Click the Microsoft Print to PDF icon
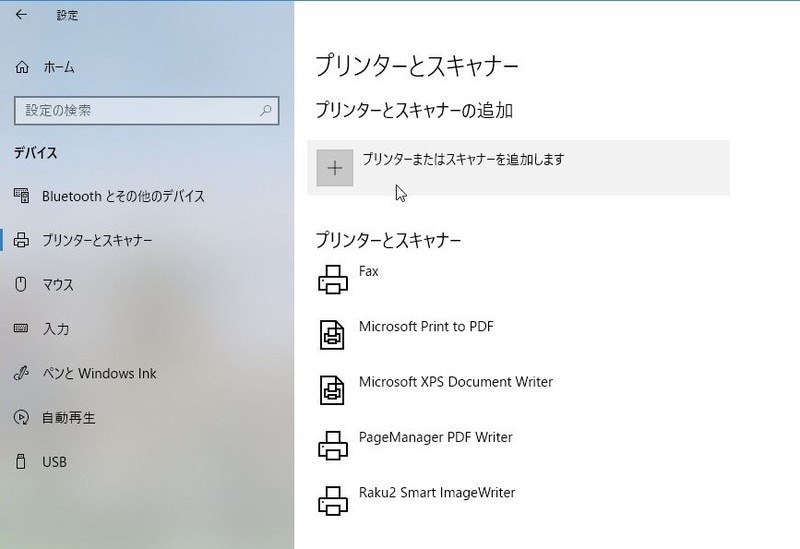This screenshot has width=800, height=549. pyautogui.click(x=332, y=335)
